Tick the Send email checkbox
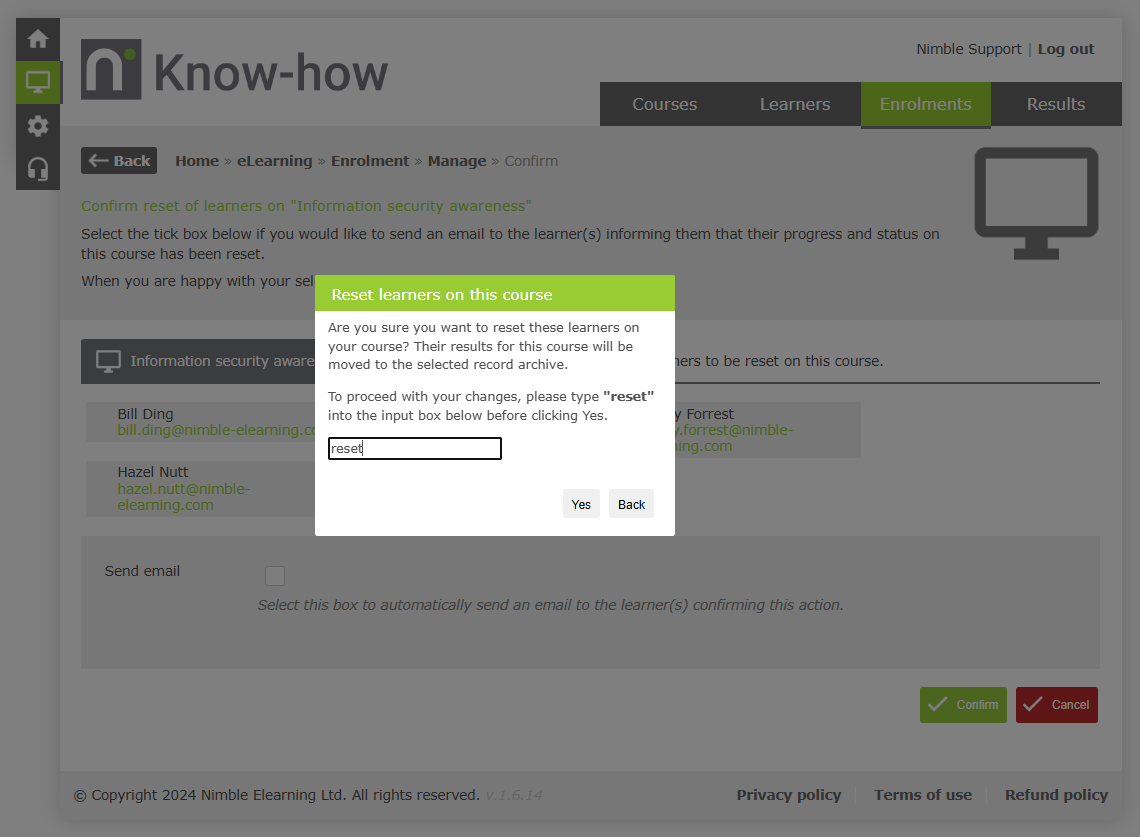The image size is (1140, 837). pyautogui.click(x=275, y=576)
